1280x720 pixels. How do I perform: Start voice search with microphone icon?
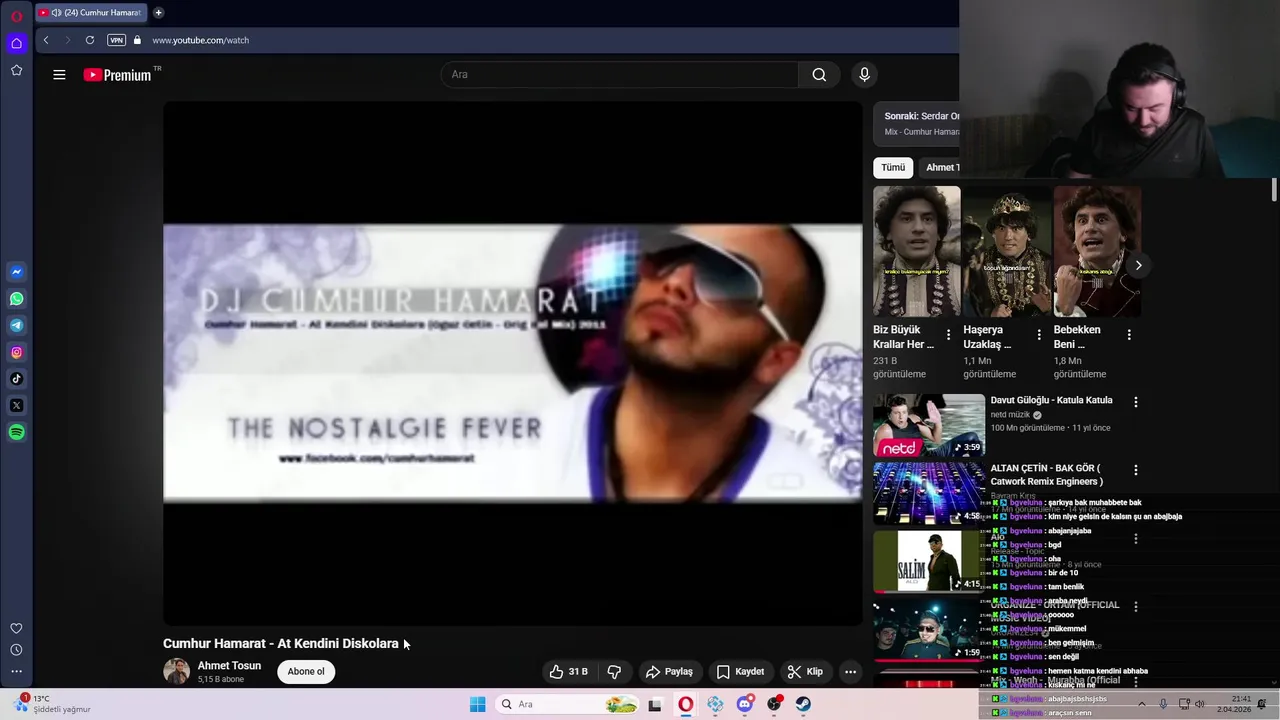(x=865, y=75)
